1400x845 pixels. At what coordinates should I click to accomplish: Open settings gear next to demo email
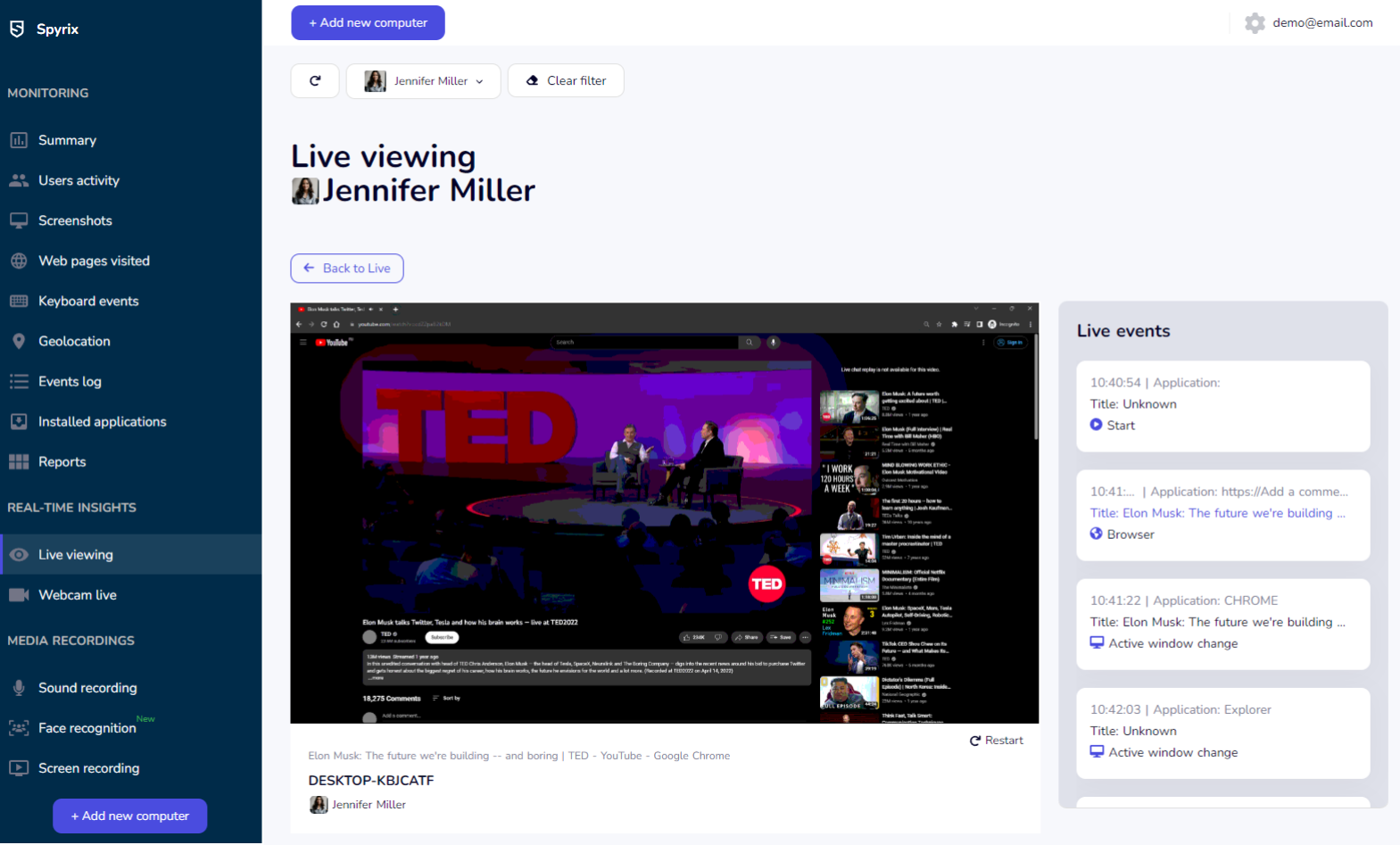click(1255, 23)
